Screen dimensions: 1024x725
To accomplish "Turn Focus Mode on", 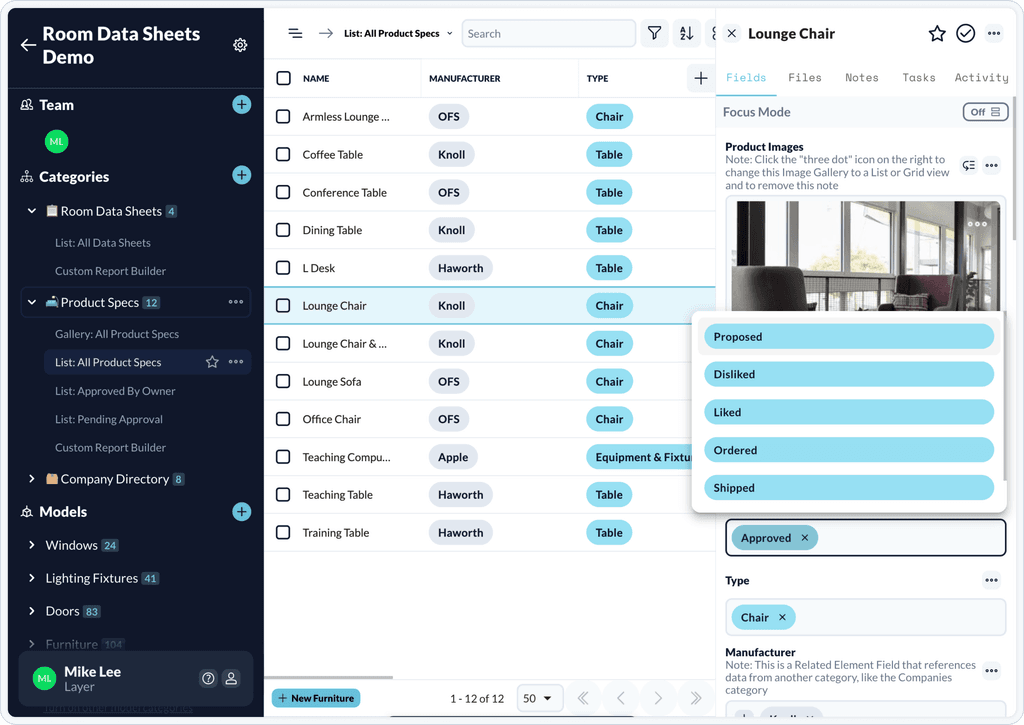I will [985, 112].
